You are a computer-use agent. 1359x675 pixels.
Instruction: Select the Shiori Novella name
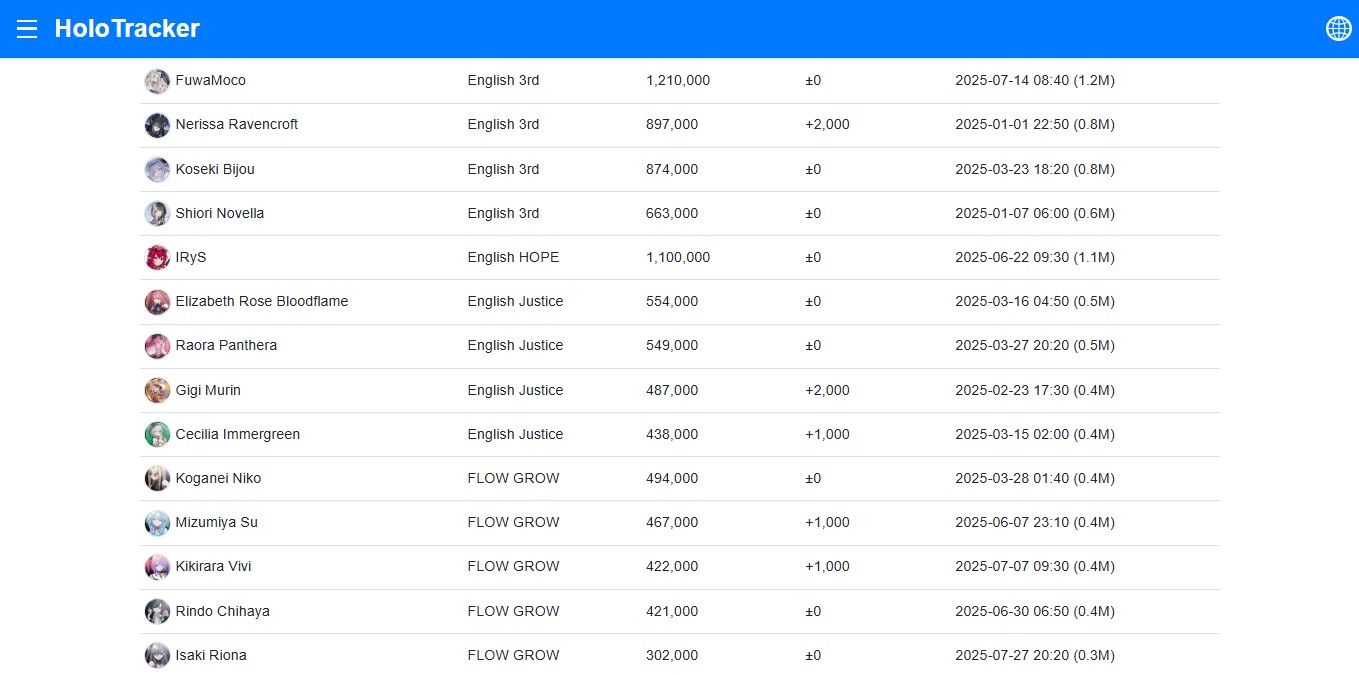click(220, 213)
